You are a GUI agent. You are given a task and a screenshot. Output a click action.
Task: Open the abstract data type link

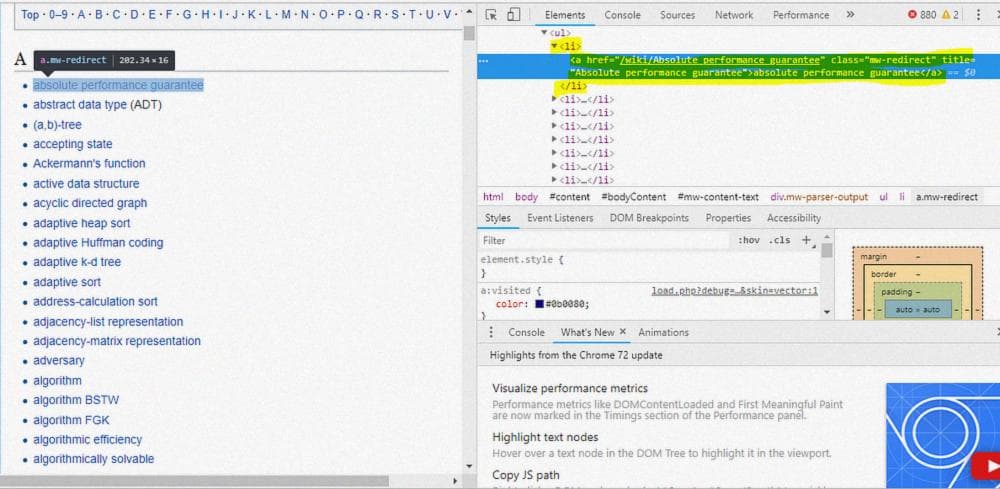pos(80,105)
